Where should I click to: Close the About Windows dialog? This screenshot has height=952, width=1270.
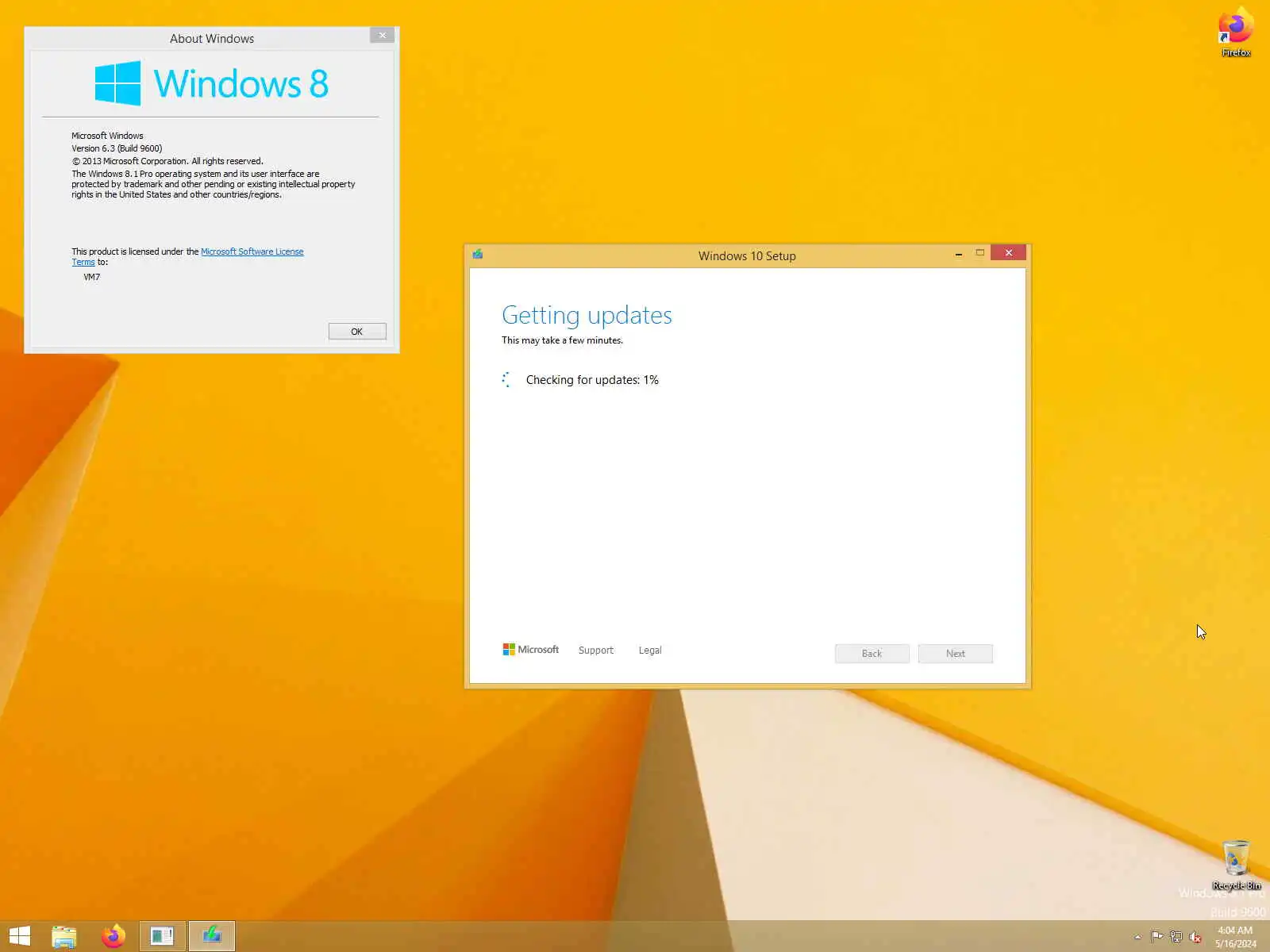[382, 35]
